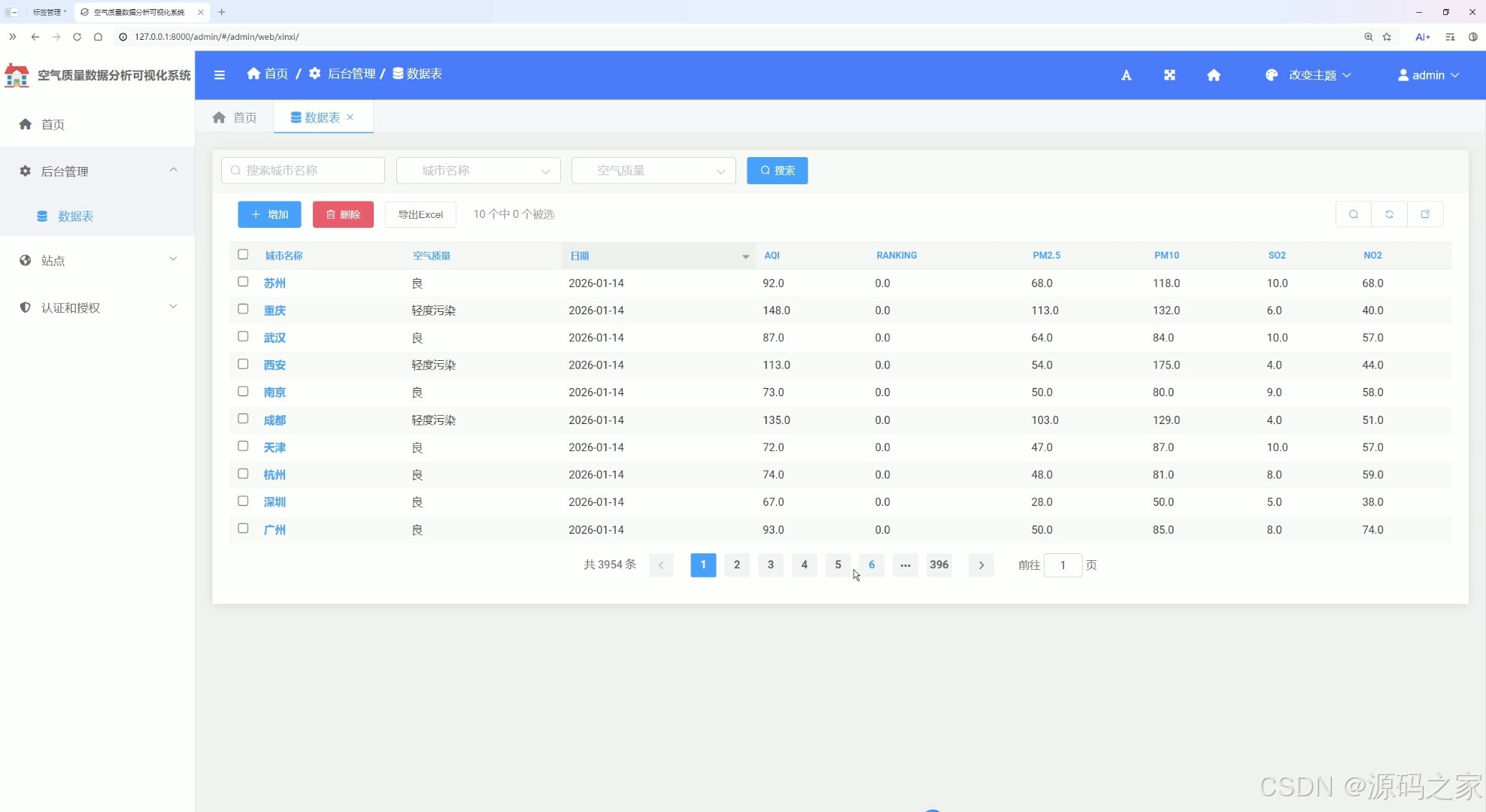This screenshot has height=812, width=1486.
Task: Click the open-in-new-window icon above table
Action: (x=1425, y=214)
